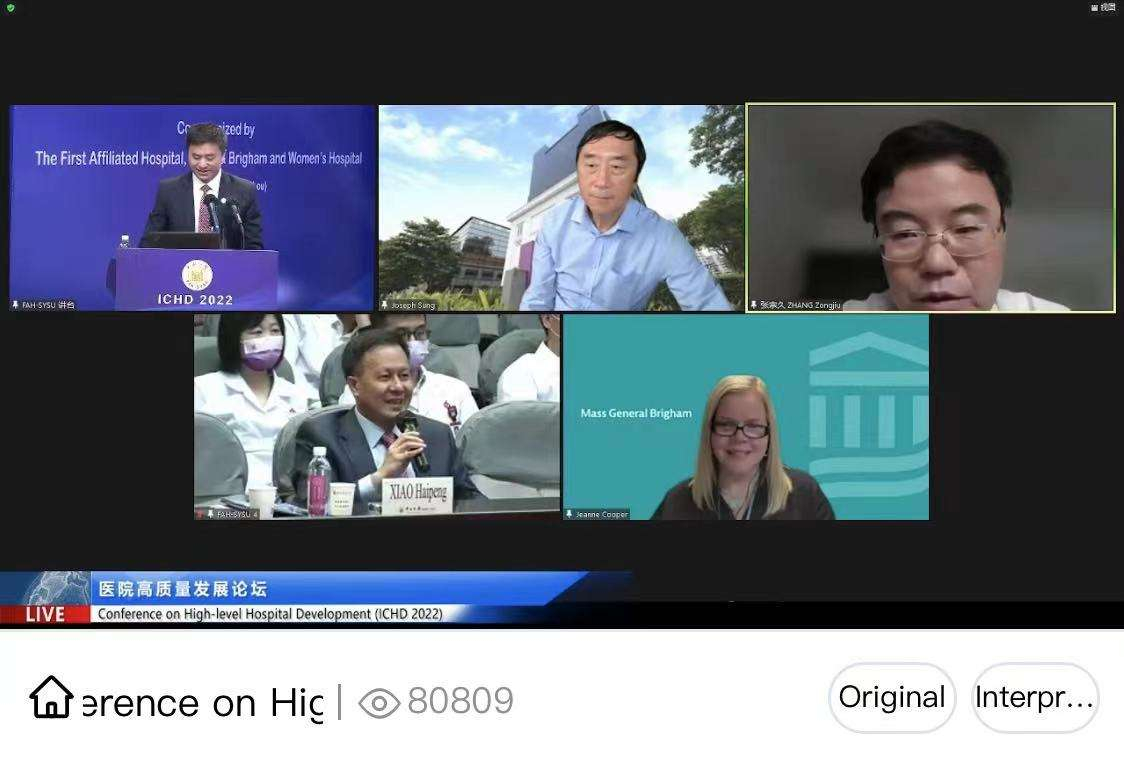Click the ZHANG Zongjiu video tile
The image size is (1124, 765).
click(930, 208)
